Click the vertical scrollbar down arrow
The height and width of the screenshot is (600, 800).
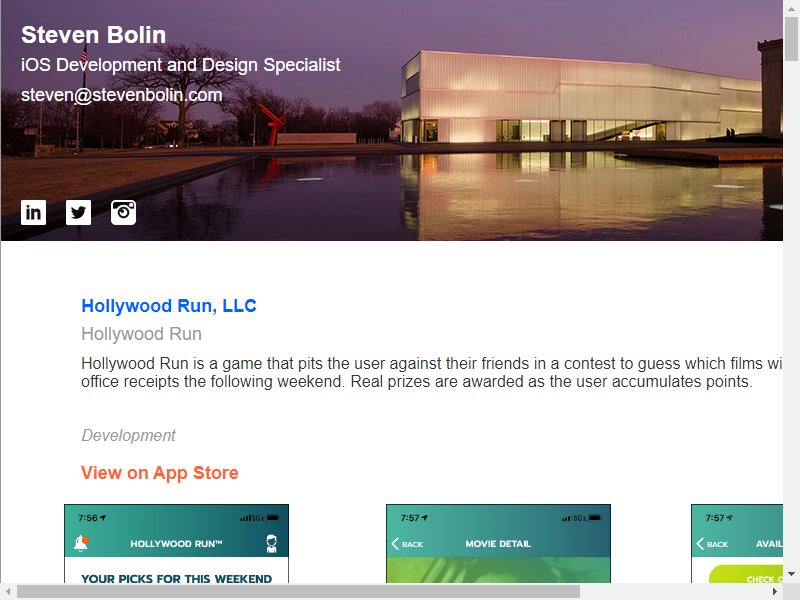(x=791, y=574)
